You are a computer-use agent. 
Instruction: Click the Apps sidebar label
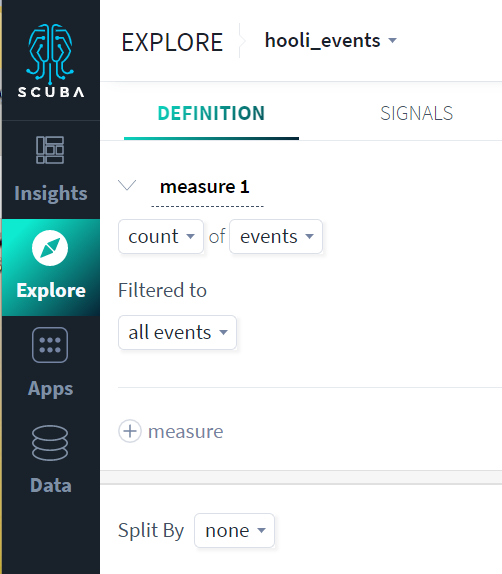(51, 389)
